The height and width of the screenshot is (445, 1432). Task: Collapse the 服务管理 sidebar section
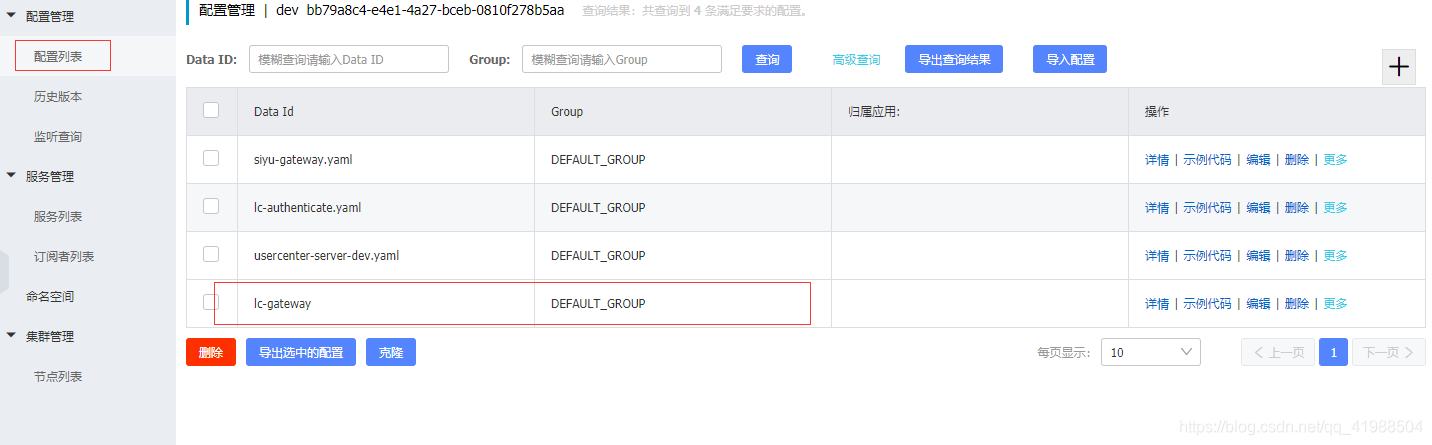pyautogui.click(x=11, y=177)
